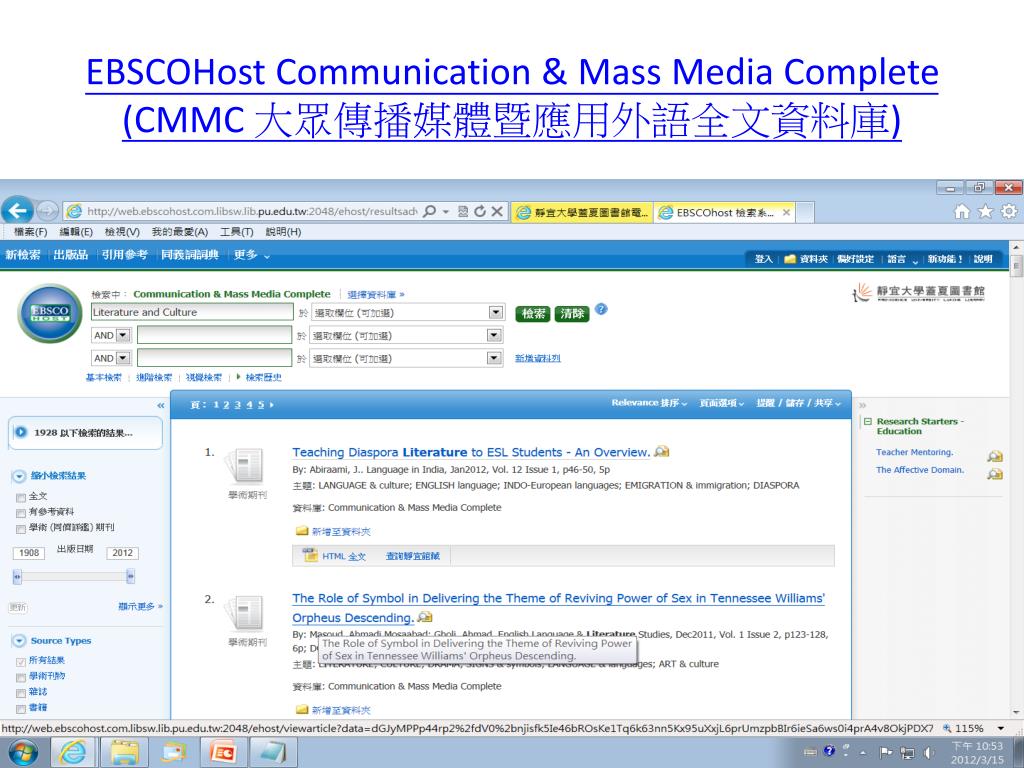This screenshot has height=768, width=1024.
Task: Click the blue help question mark icon
Action: point(601,310)
